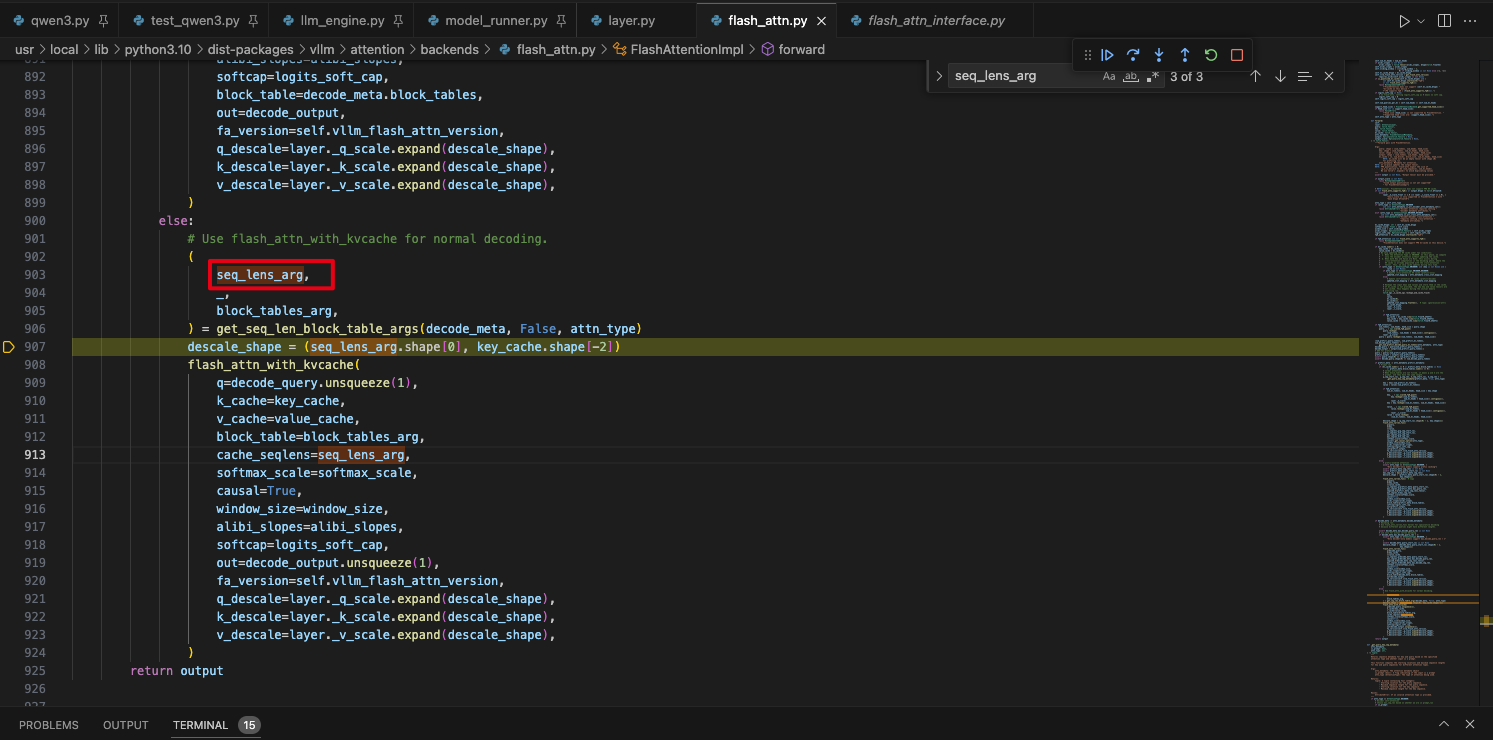Open the Run dropdown arrow at top right
Screen dimensions: 1493x740
[x=1420, y=20]
